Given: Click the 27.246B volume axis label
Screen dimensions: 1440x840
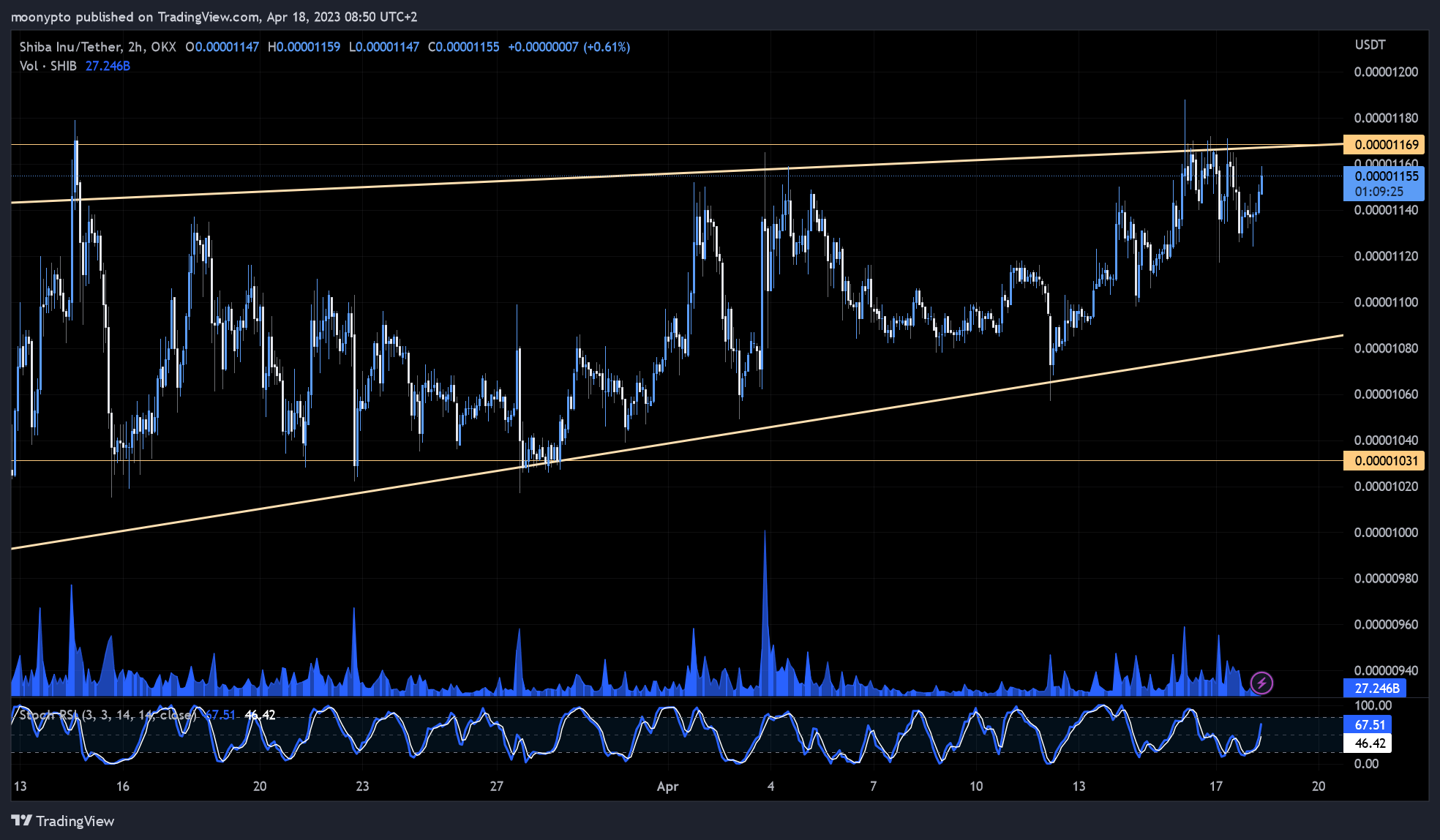Looking at the screenshot, I should point(1374,688).
